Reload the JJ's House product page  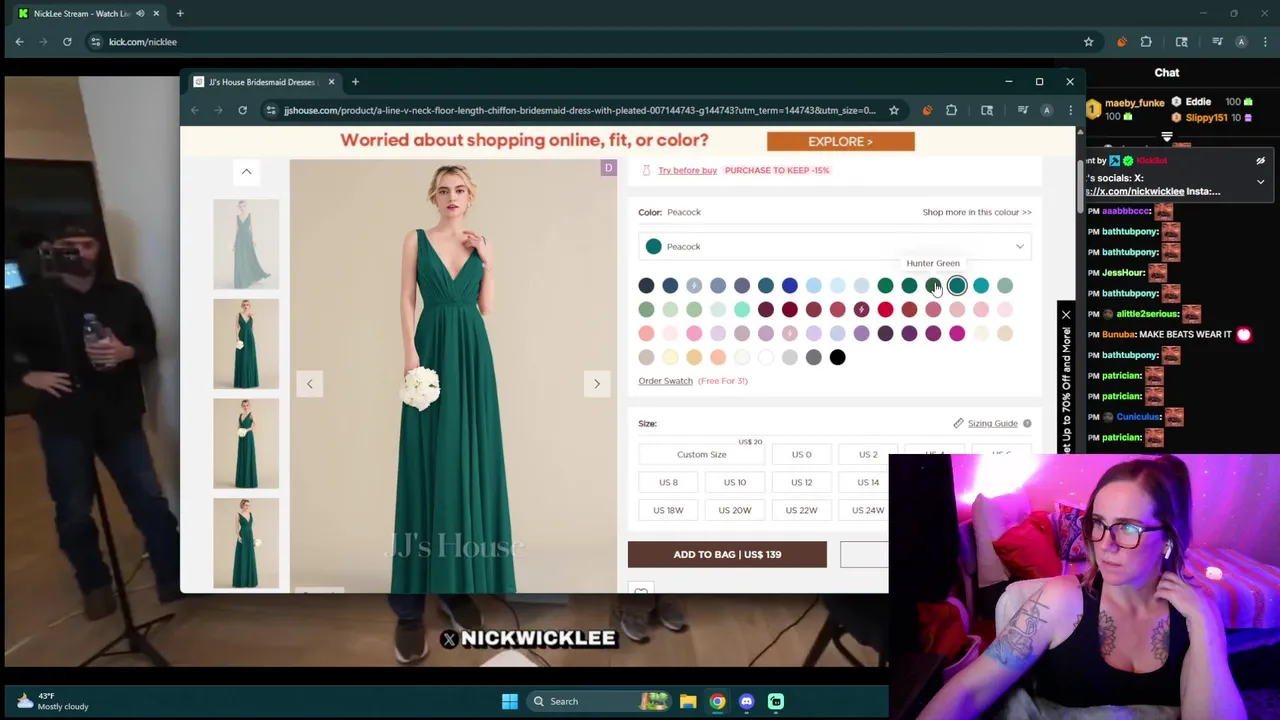(242, 110)
